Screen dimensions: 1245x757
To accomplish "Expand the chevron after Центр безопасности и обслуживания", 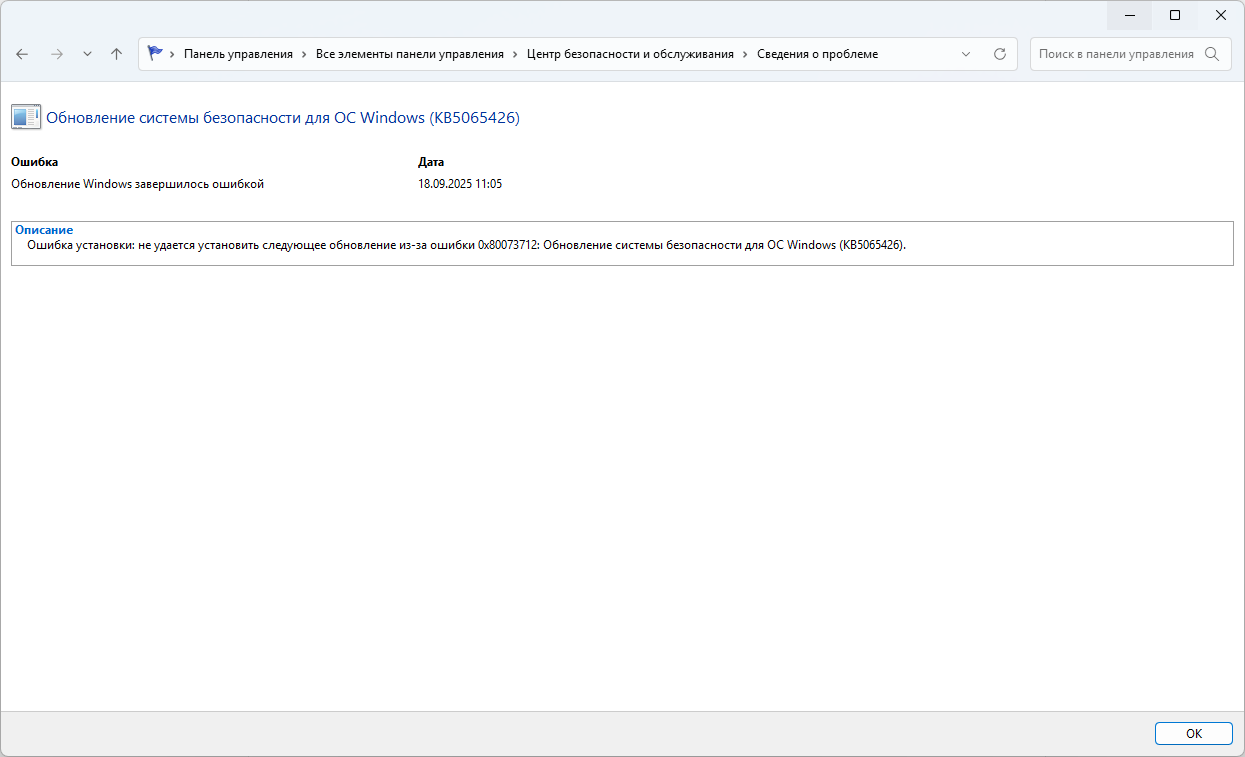I will point(745,54).
